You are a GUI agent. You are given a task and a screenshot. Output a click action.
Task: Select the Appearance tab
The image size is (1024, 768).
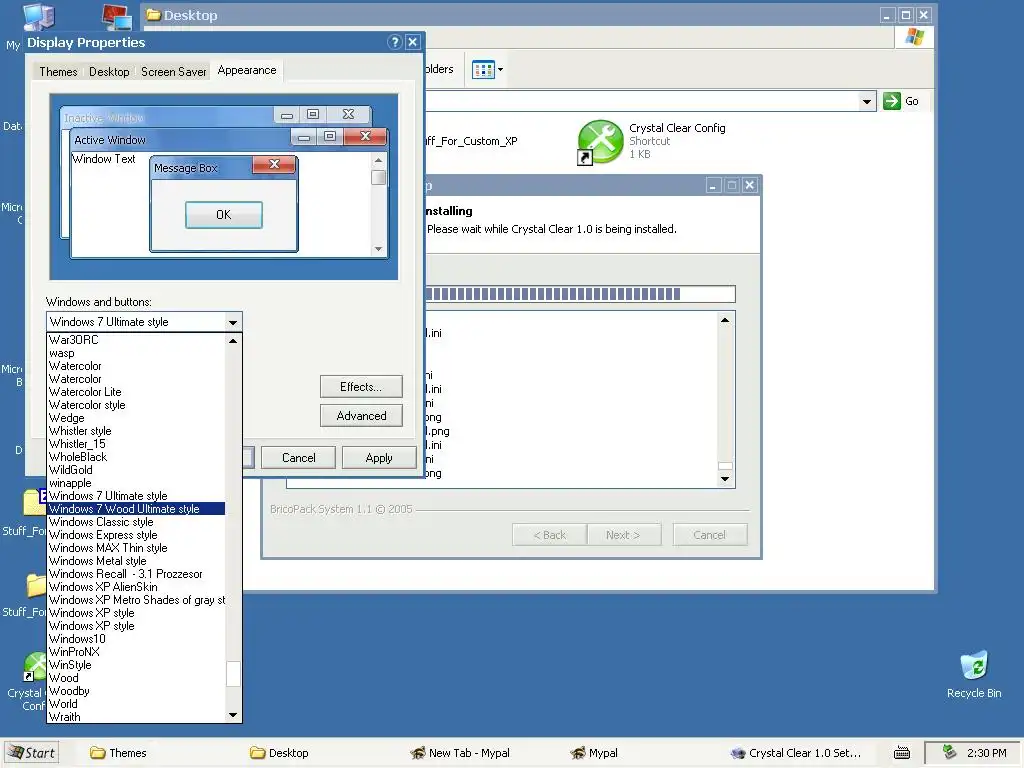(247, 70)
